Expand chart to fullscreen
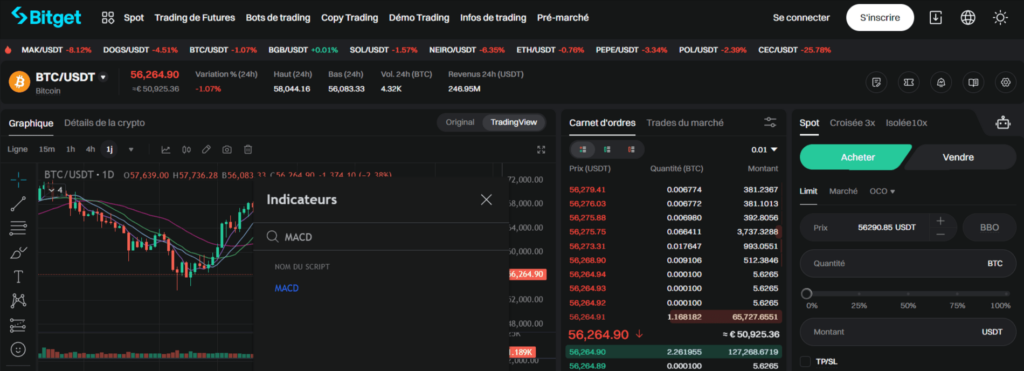Image resolution: width=1024 pixels, height=371 pixels. (x=541, y=150)
